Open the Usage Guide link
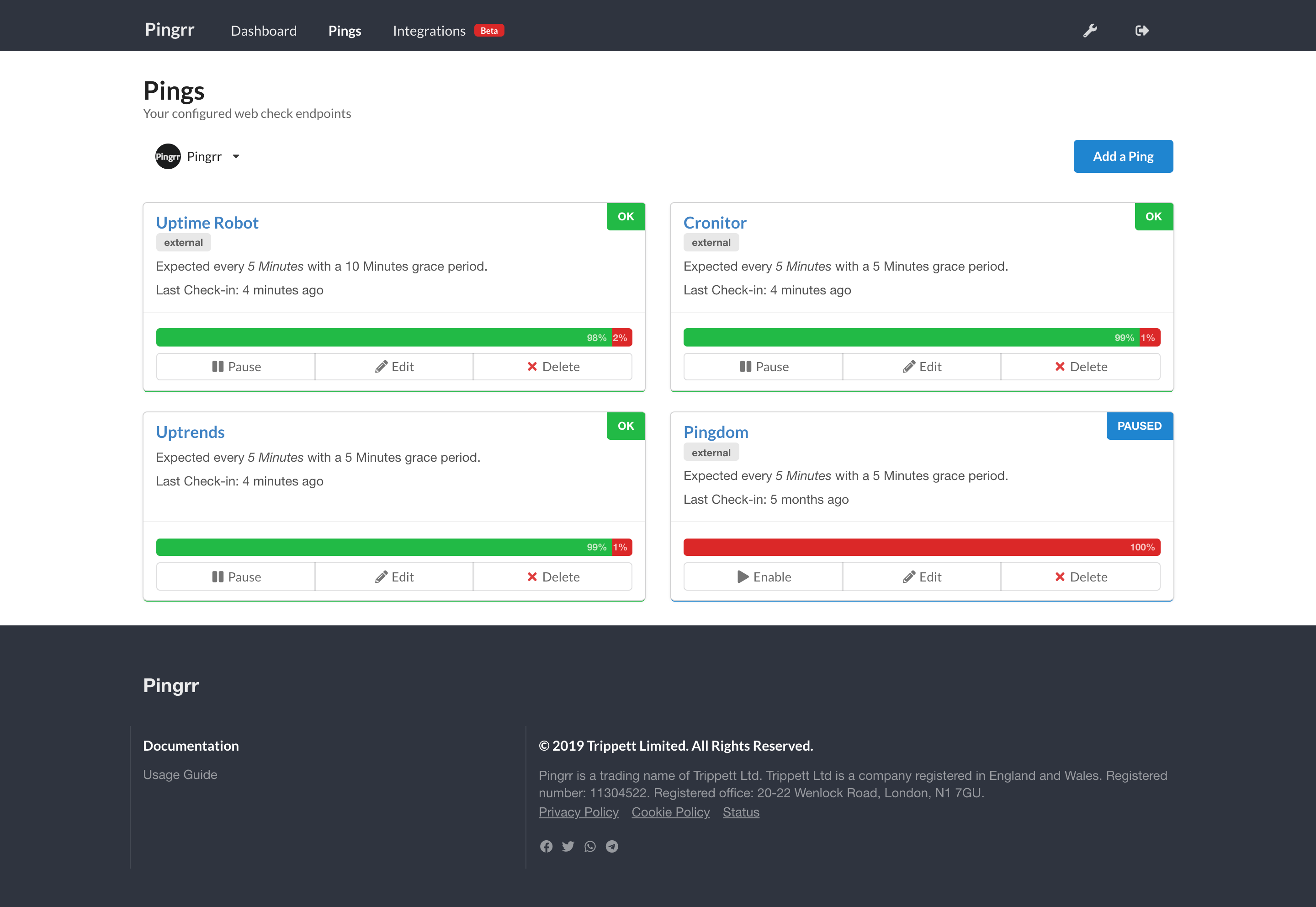The width and height of the screenshot is (1316, 907). pyautogui.click(x=180, y=774)
